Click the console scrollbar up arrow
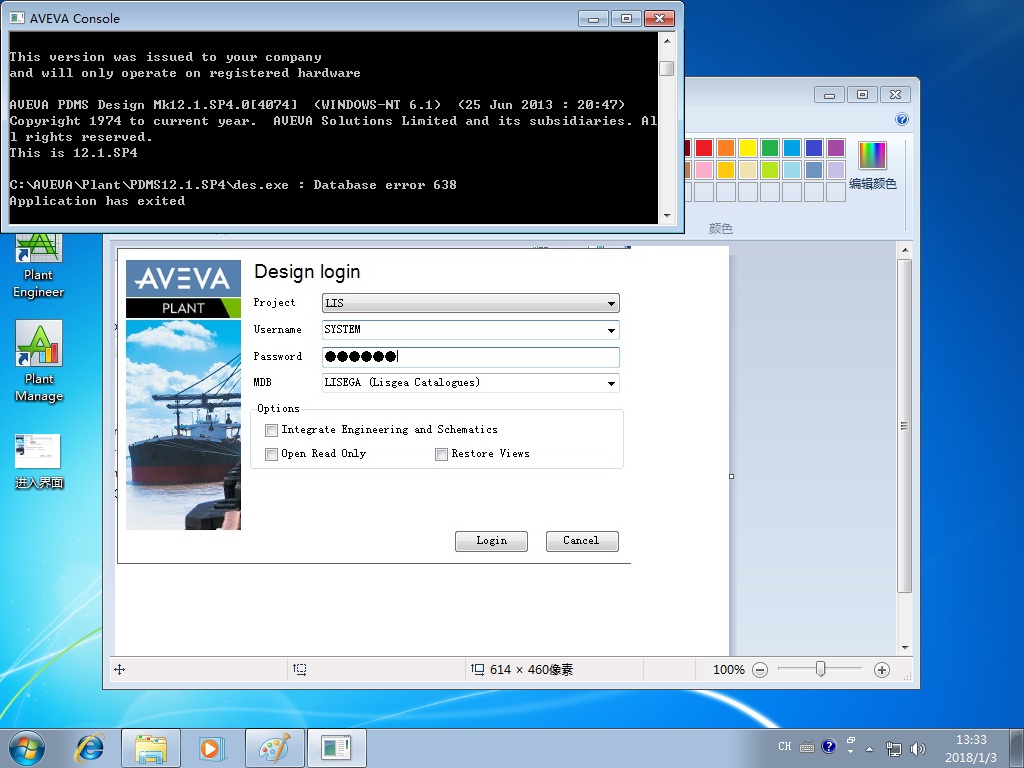 tap(667, 41)
